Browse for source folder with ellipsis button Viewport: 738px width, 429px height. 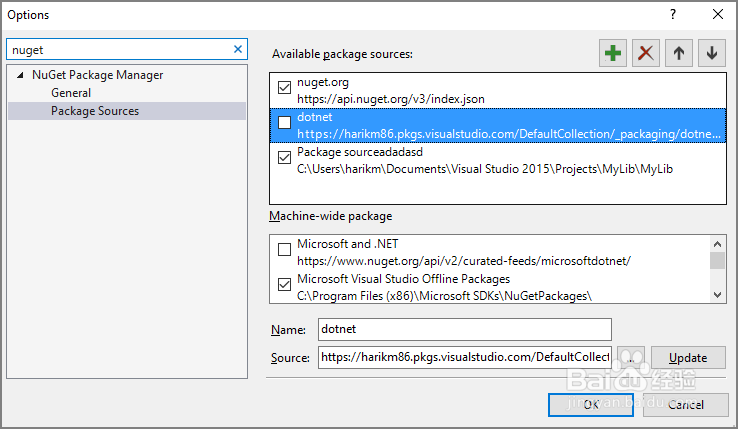(632, 357)
